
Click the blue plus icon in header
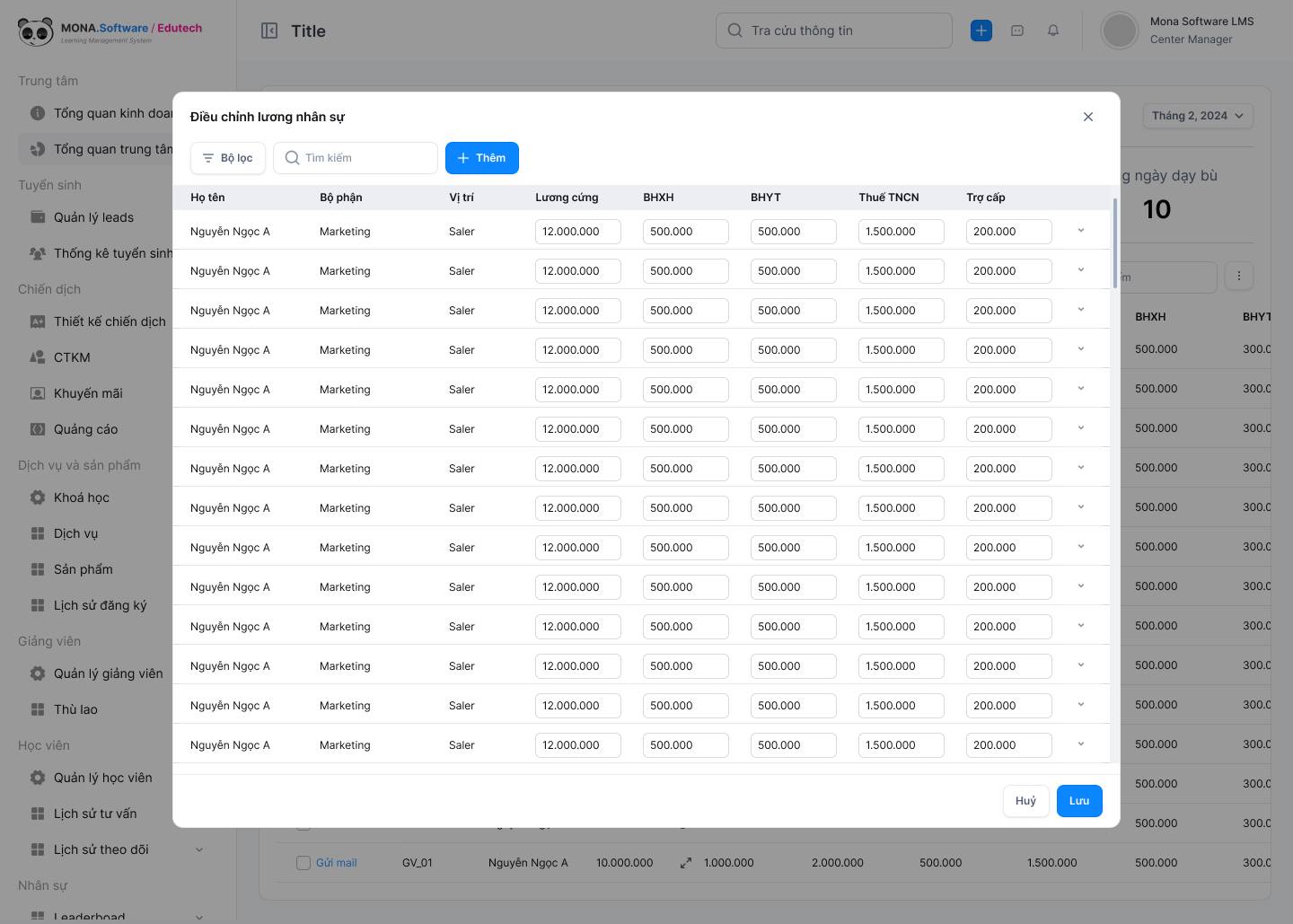981,31
